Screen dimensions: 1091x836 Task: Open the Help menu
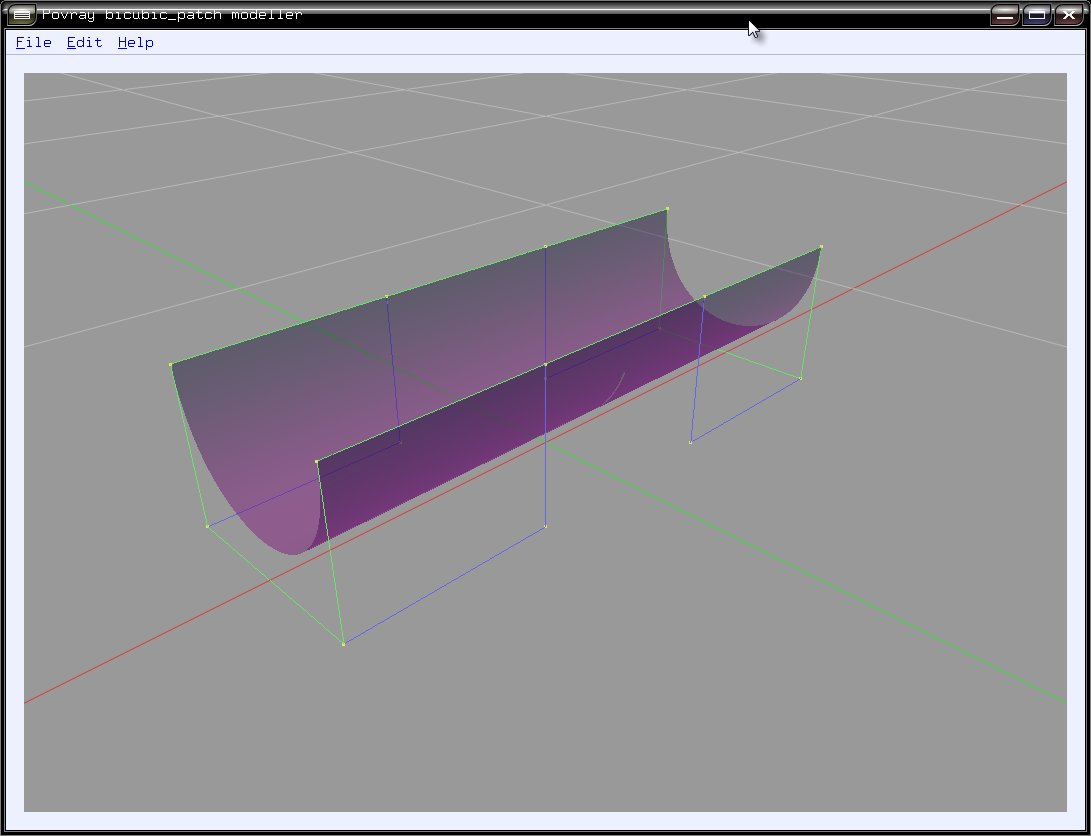(135, 42)
